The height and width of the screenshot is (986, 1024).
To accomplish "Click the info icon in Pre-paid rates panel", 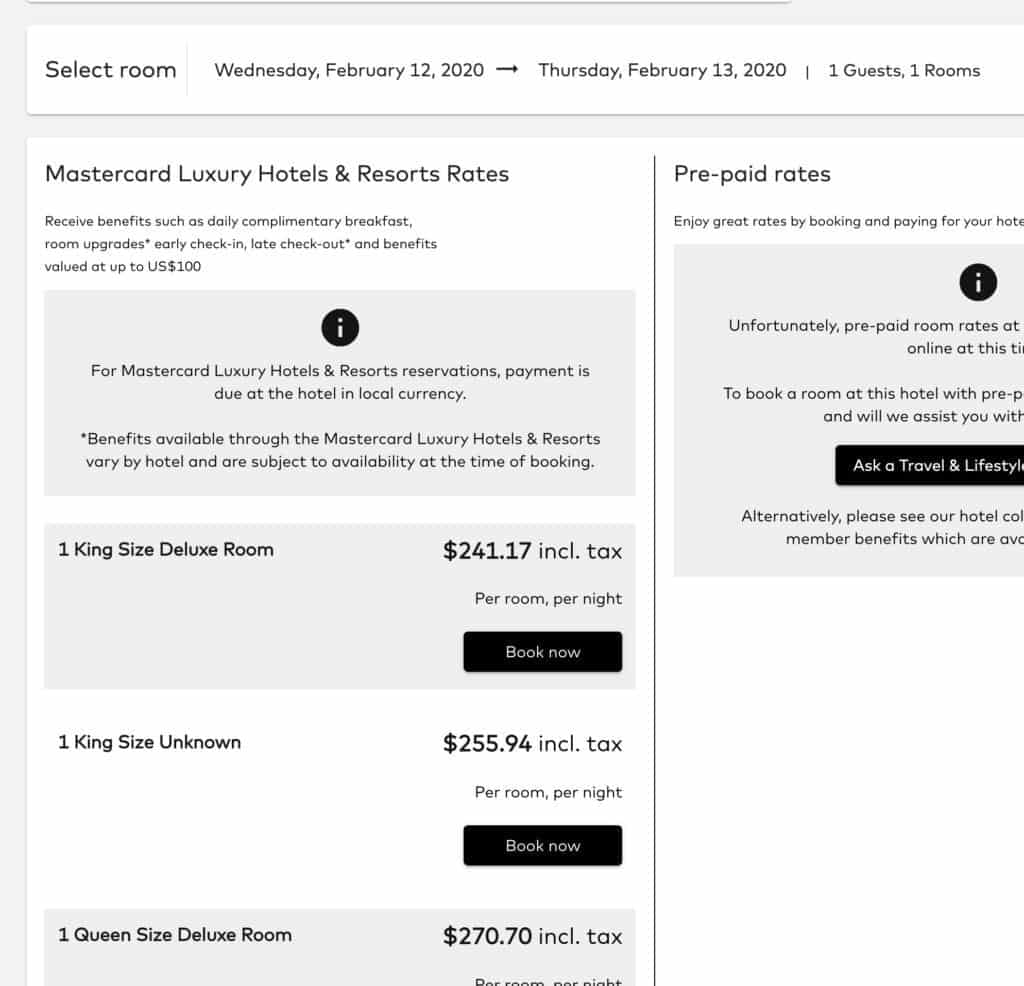I will click(x=978, y=282).
